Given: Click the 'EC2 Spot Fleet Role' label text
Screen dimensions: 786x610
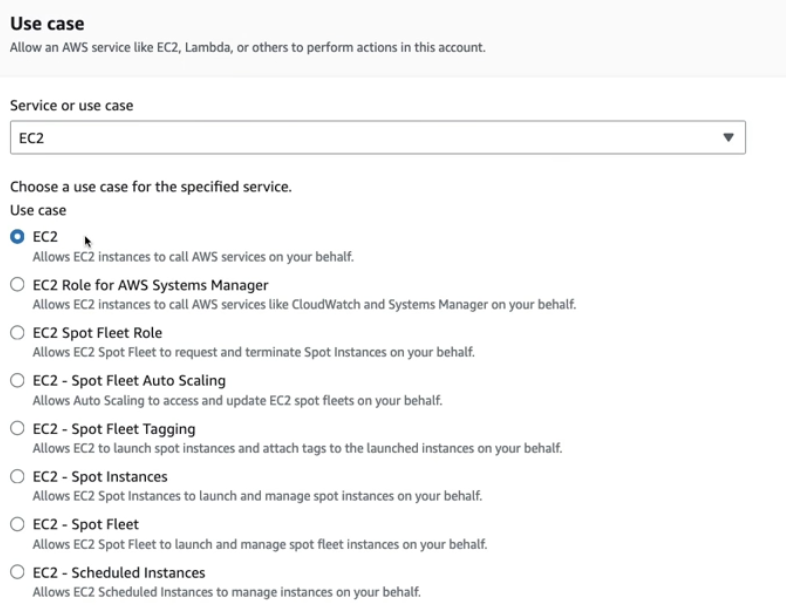Looking at the screenshot, I should coord(97,333).
